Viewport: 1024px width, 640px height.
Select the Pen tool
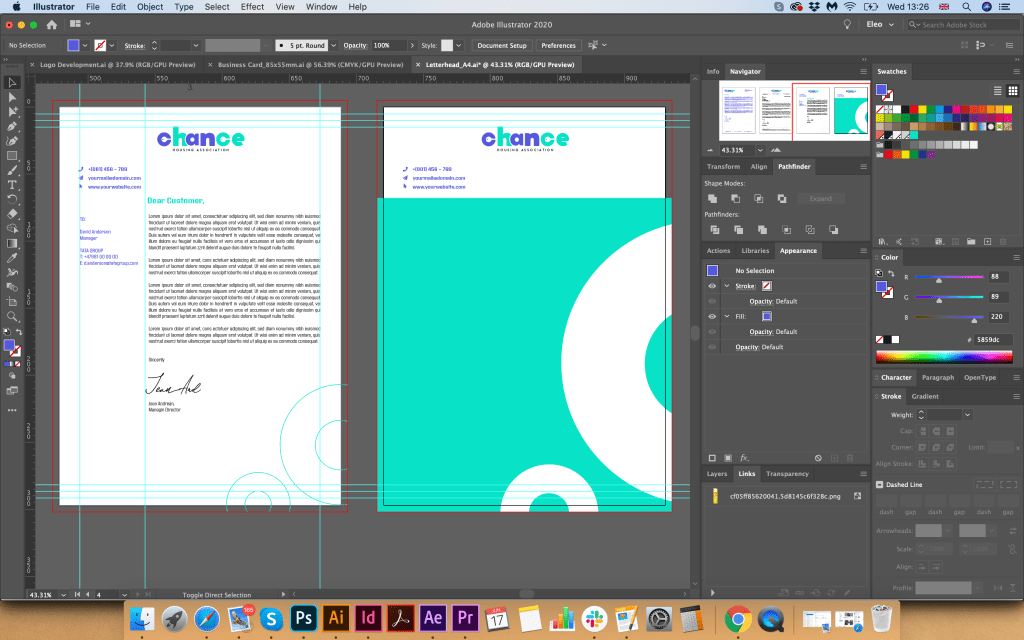click(x=13, y=127)
